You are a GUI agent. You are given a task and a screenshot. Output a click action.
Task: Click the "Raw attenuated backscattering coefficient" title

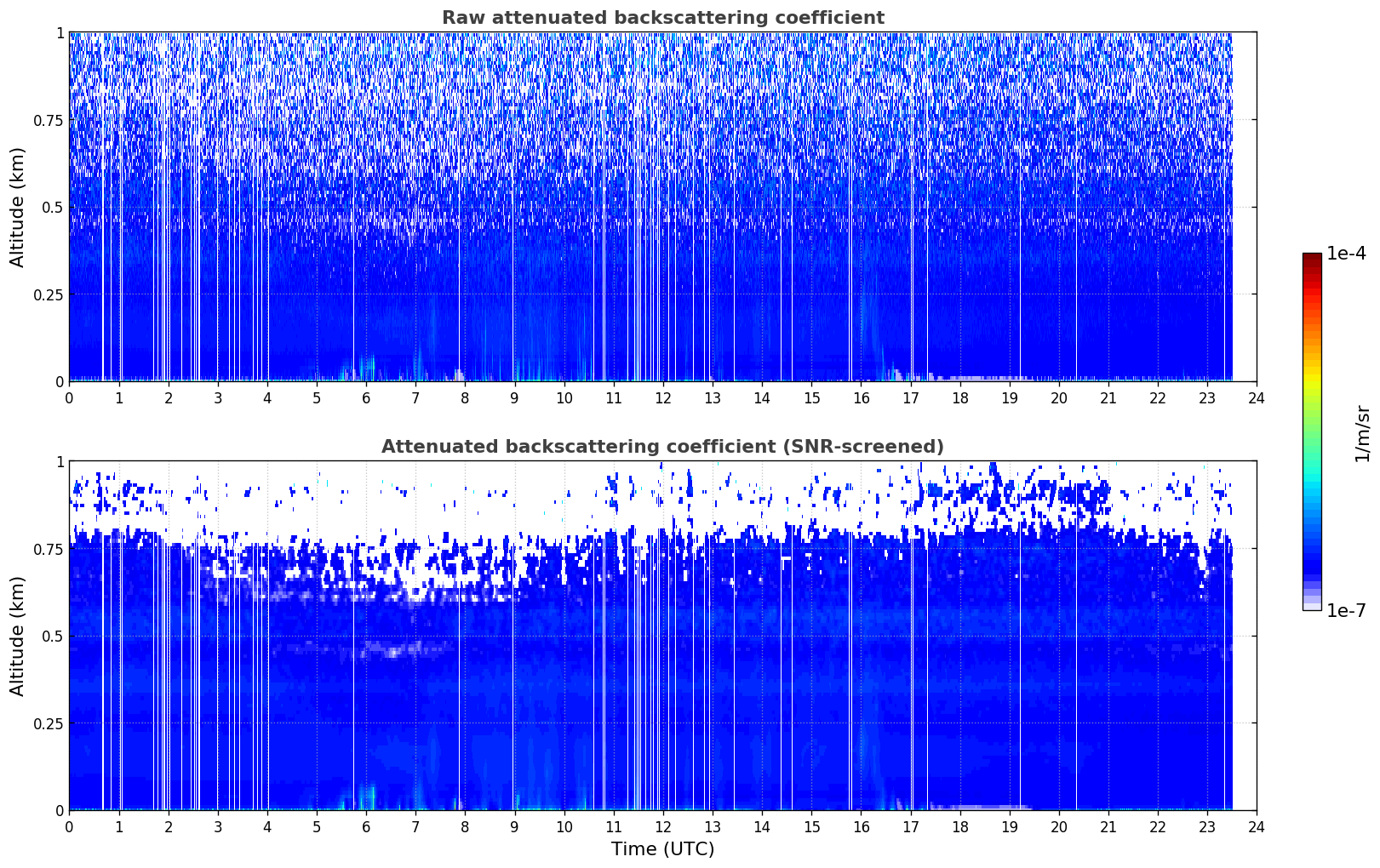click(662, 18)
